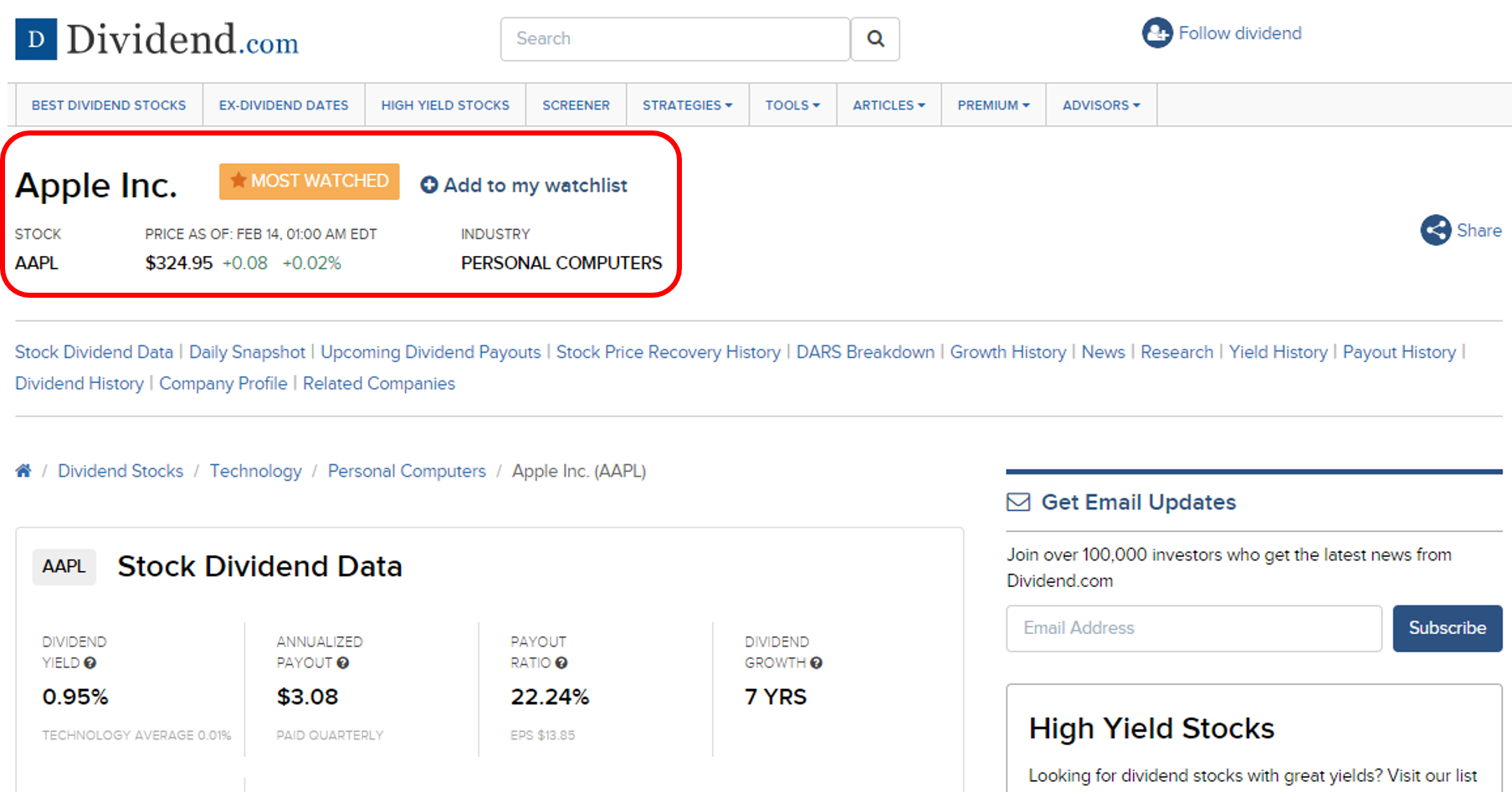Open the Research link

[1177, 352]
